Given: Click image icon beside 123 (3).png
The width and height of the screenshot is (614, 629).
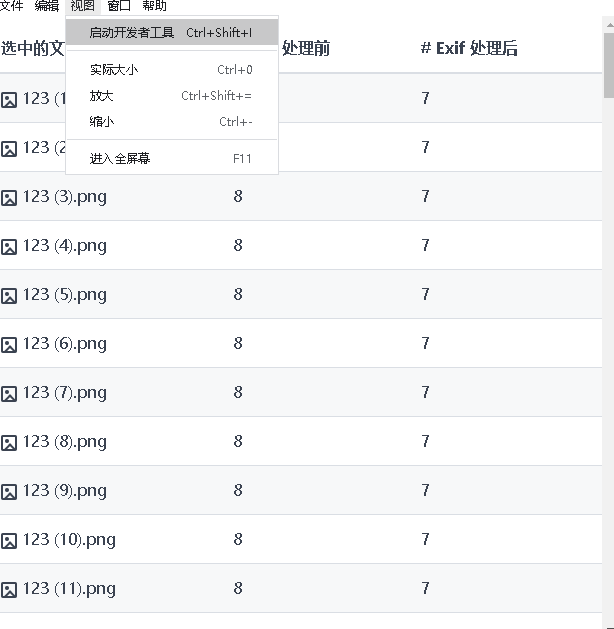Looking at the screenshot, I should pos(9,198).
